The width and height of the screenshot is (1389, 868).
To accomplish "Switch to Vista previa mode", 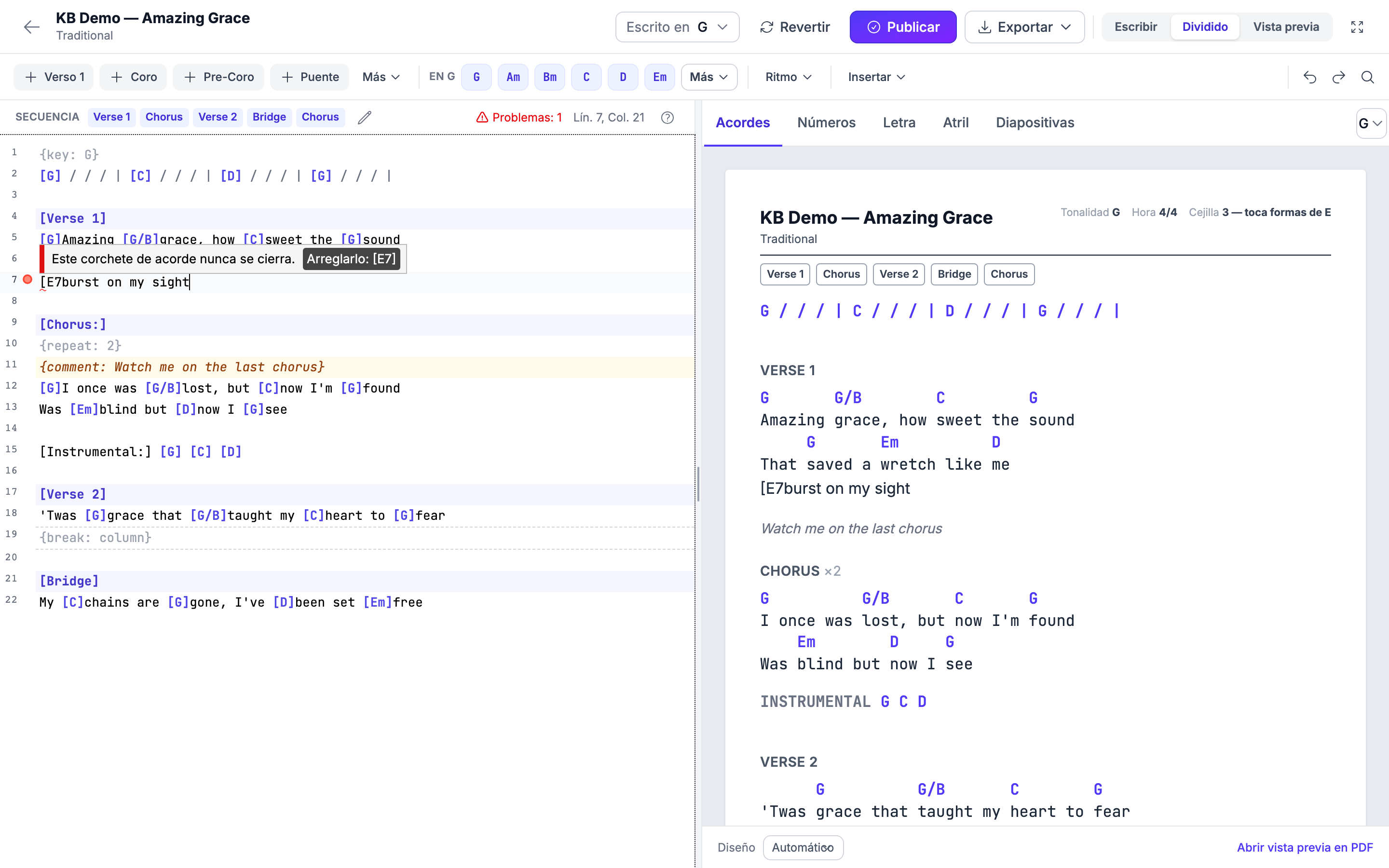I will pyautogui.click(x=1286, y=27).
